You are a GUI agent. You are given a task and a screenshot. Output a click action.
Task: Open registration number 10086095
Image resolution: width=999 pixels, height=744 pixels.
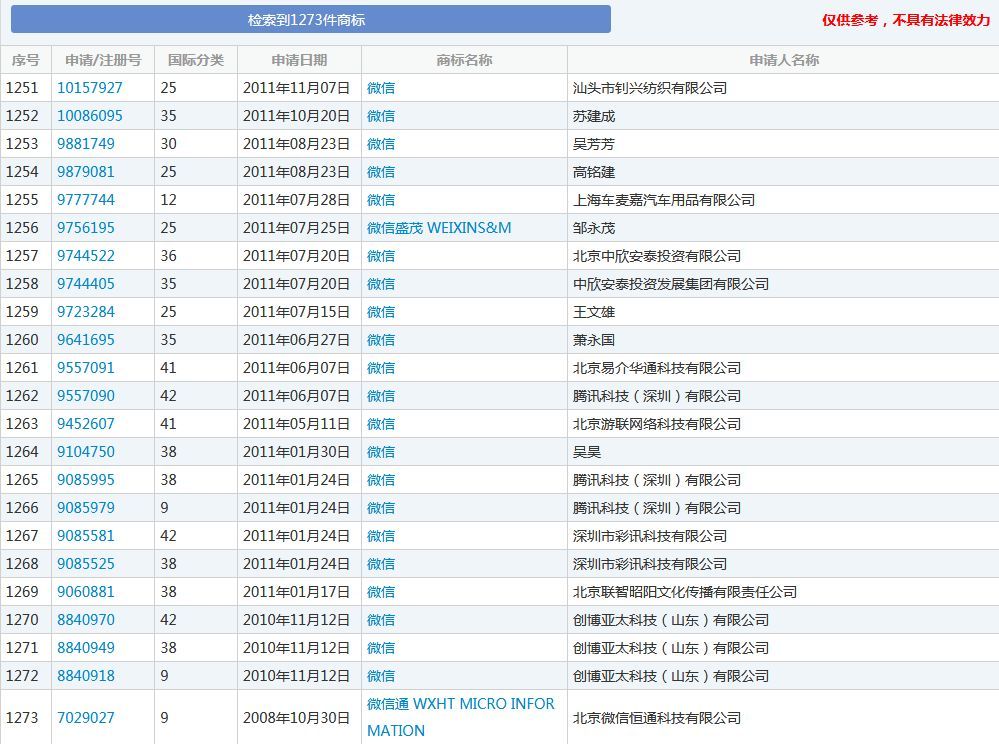point(90,116)
